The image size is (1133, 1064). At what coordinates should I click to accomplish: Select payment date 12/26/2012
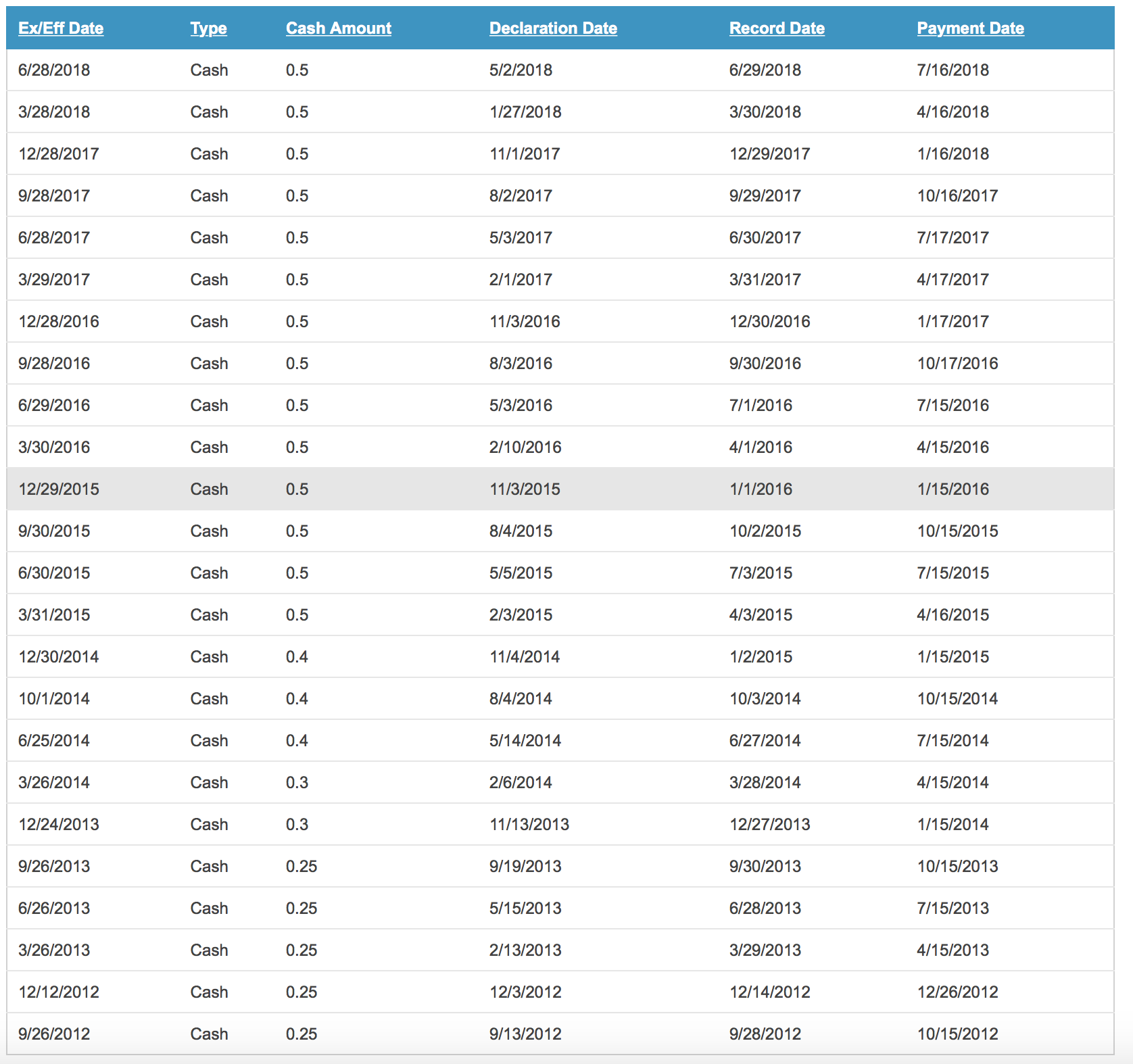click(x=957, y=992)
